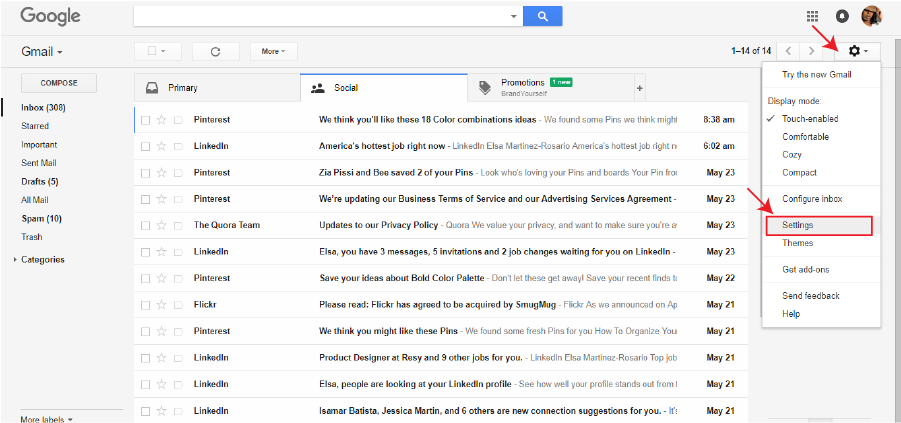Open the Gmail product switcher dropdown
The width and height of the screenshot is (901, 423).
(x=42, y=52)
